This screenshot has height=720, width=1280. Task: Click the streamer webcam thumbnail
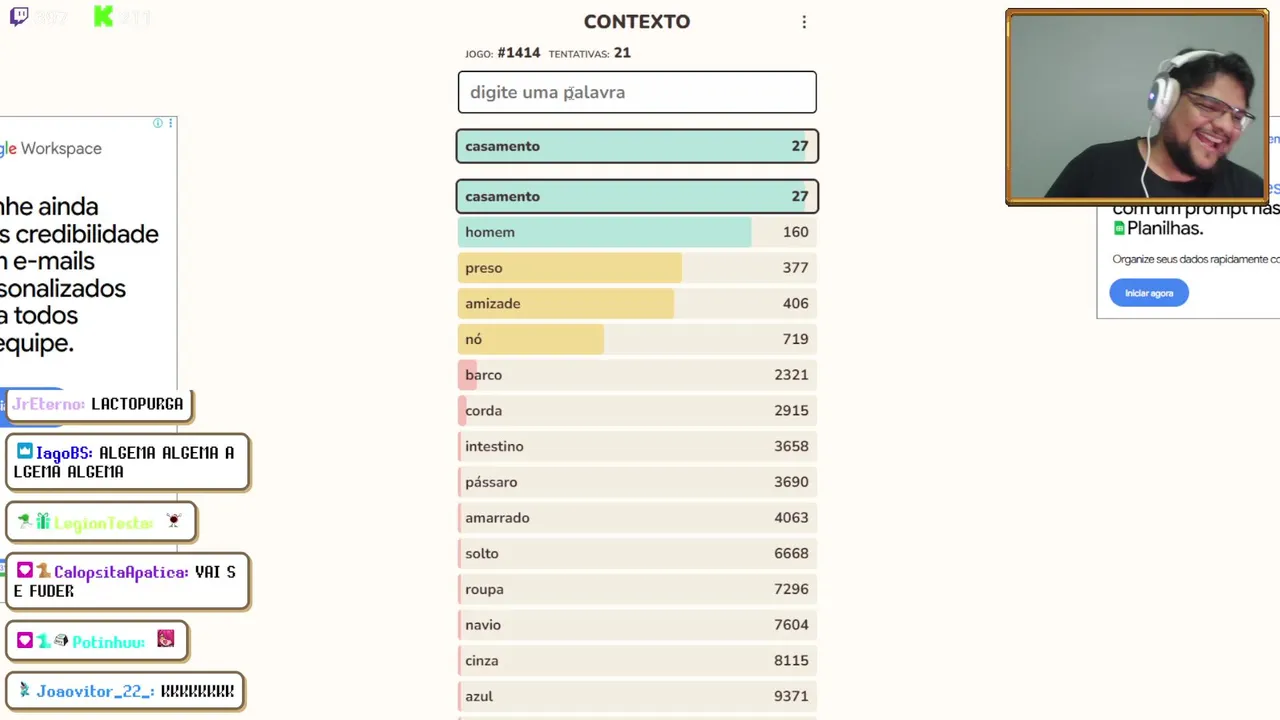point(1137,107)
